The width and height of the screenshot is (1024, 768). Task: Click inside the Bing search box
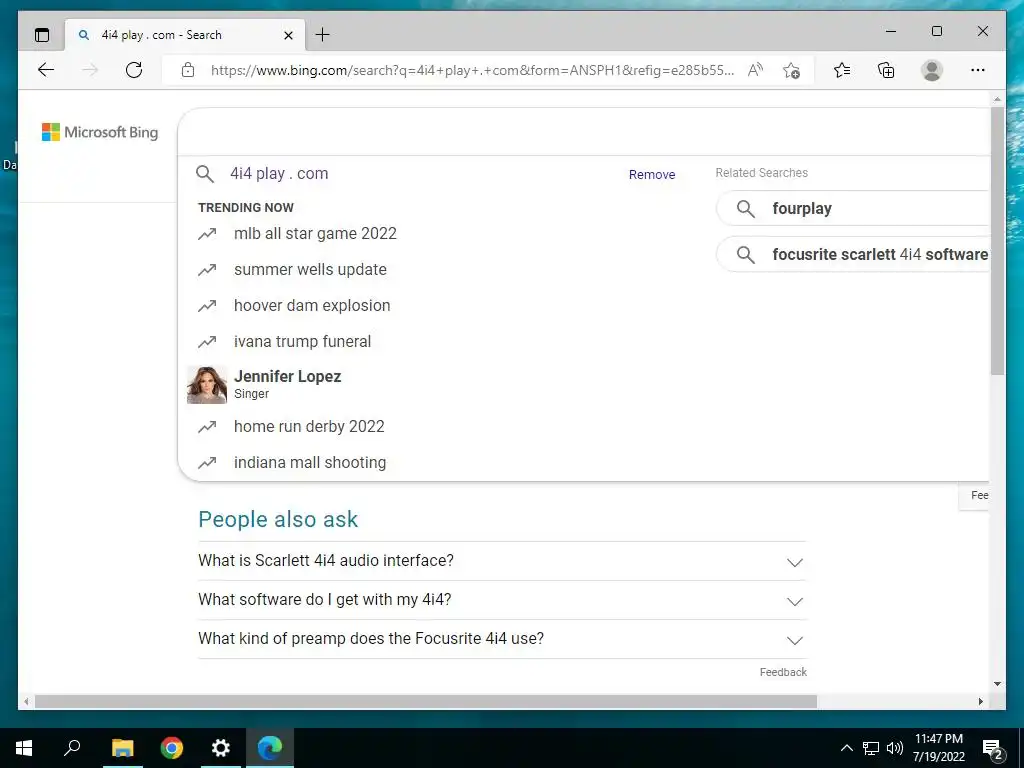point(583,132)
